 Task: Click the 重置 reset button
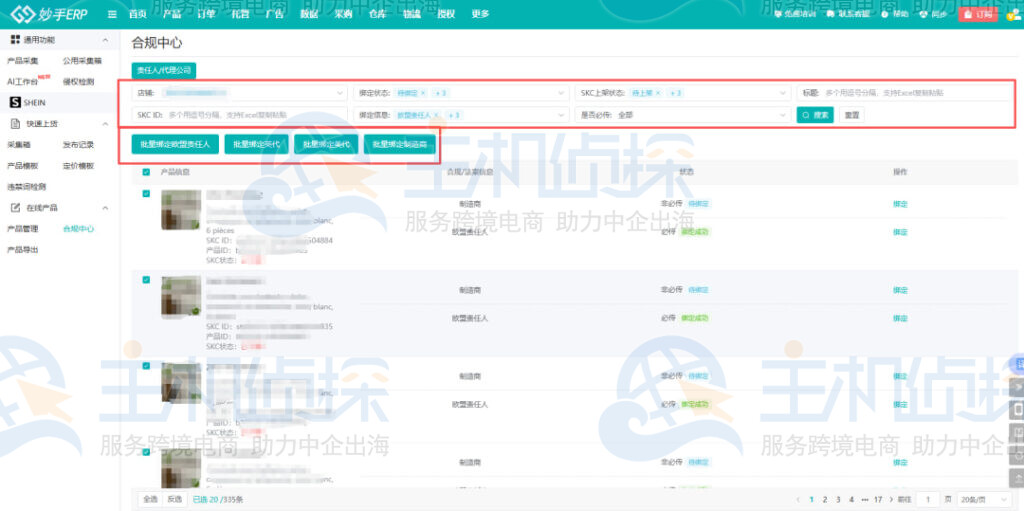pos(852,115)
